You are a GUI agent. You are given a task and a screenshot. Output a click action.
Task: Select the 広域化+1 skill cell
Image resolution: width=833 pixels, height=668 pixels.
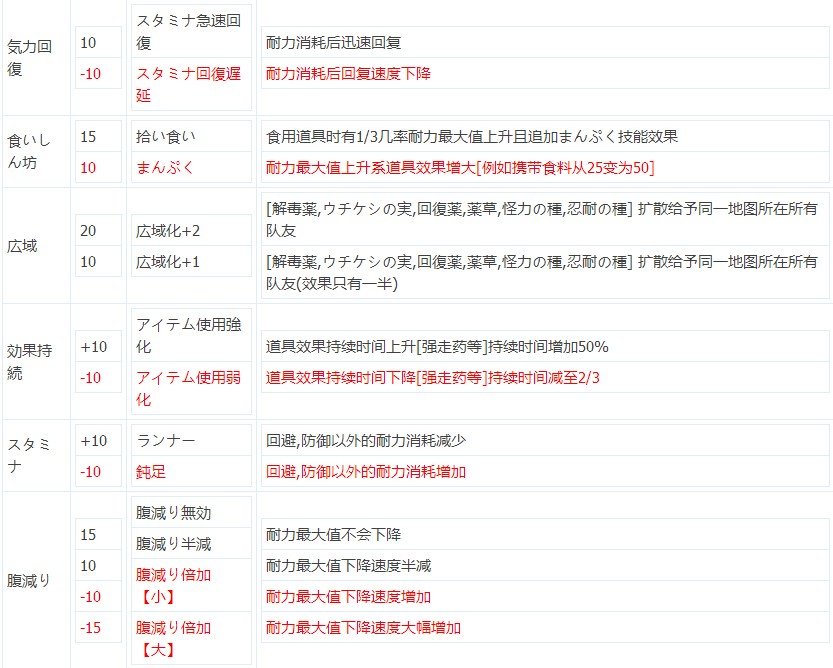168,261
